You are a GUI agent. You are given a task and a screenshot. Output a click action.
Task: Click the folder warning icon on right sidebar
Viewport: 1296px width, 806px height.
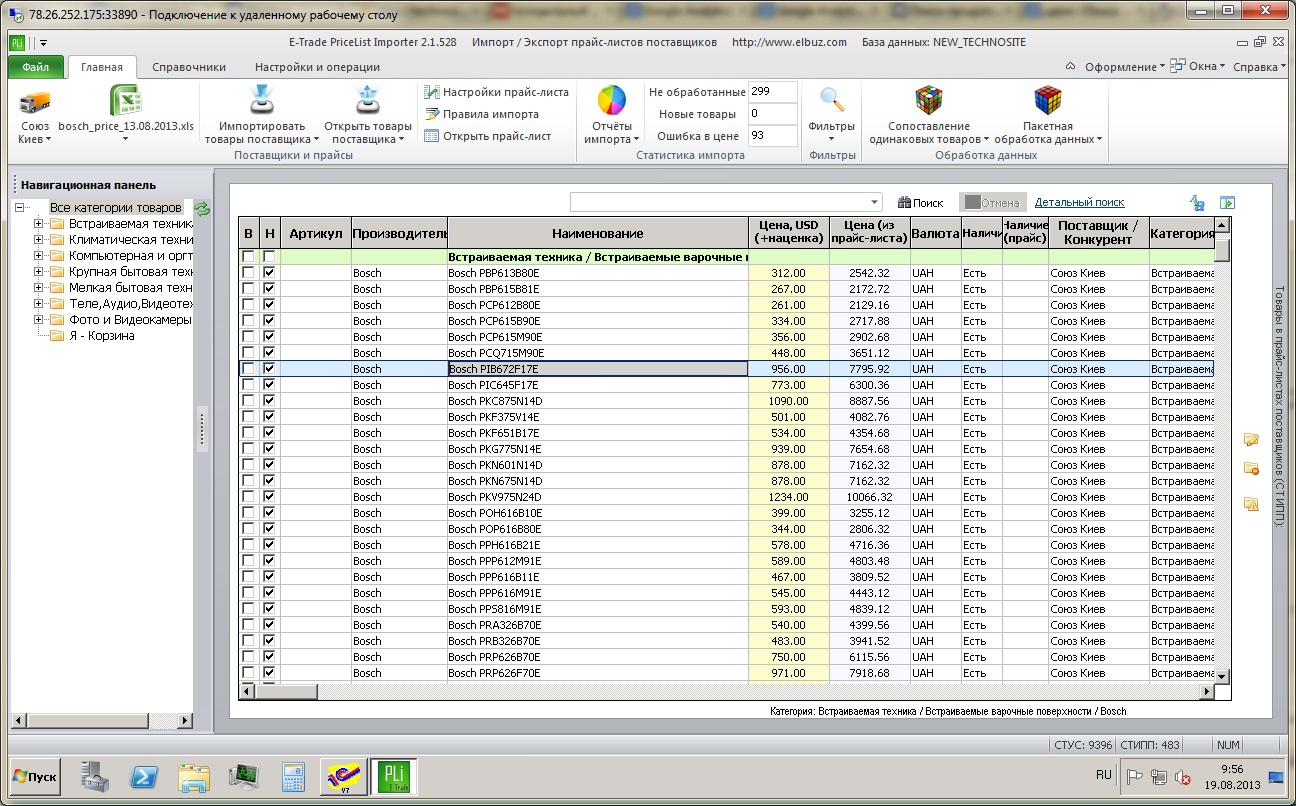pos(1250,503)
